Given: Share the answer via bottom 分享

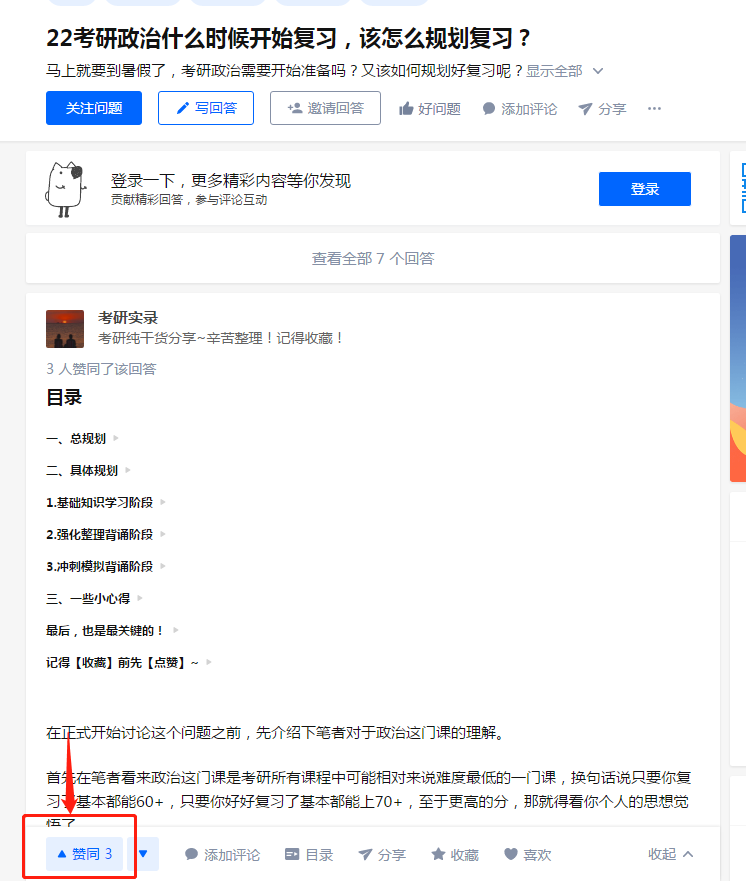Looking at the screenshot, I should point(382,854).
